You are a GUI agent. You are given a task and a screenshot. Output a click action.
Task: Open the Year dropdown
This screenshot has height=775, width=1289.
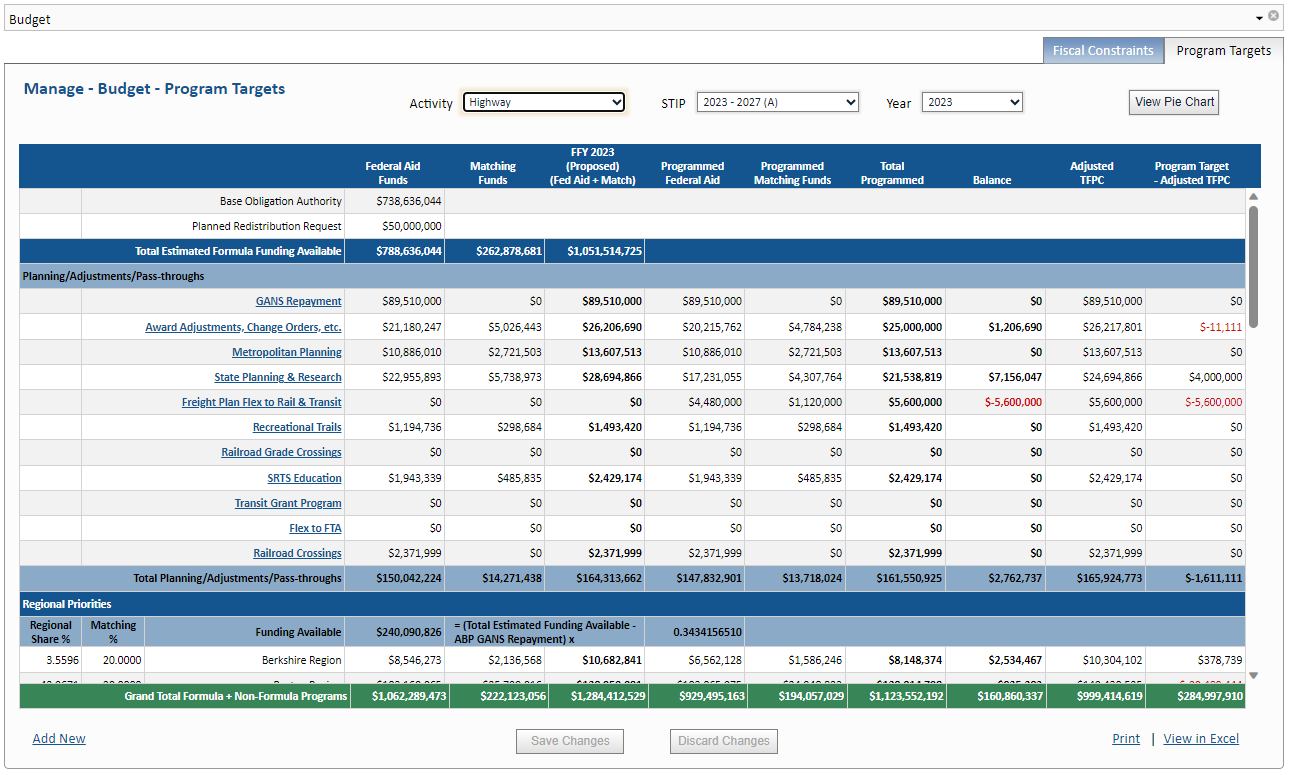[x=971, y=102]
